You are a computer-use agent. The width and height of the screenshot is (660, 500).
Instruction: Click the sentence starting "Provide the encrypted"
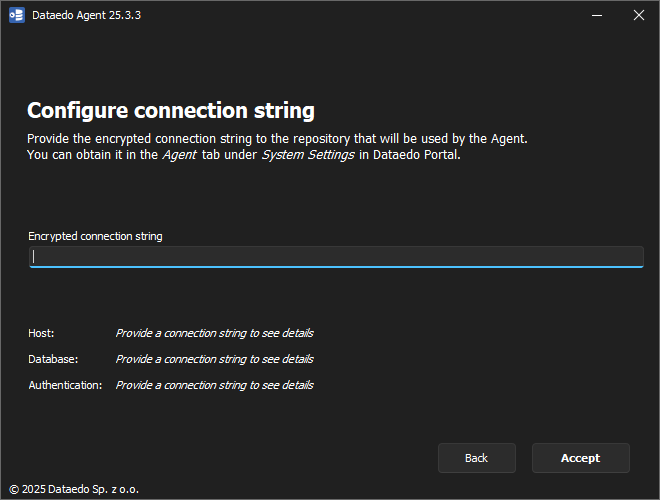[277, 139]
